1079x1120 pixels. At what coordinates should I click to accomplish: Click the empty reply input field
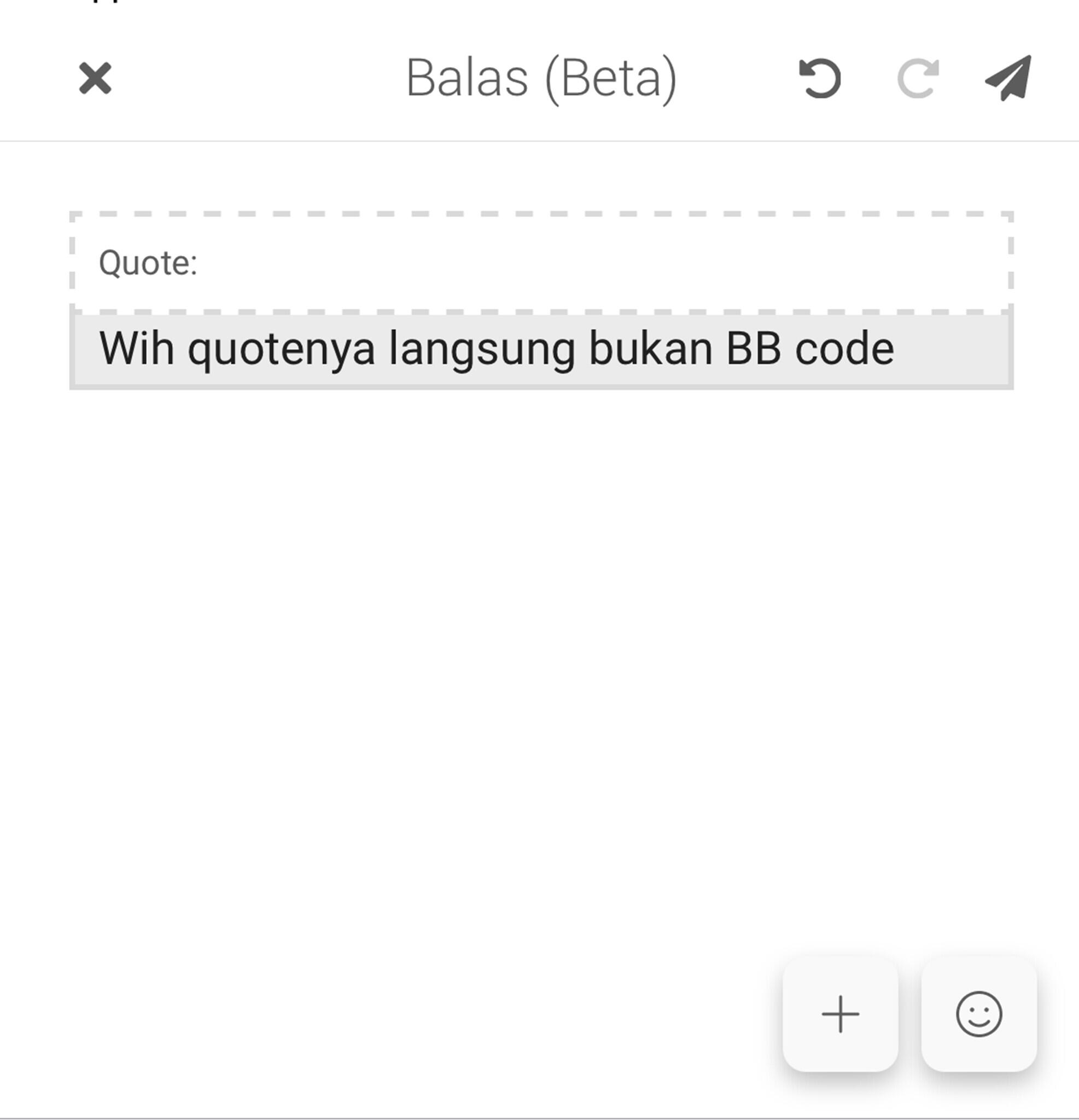[539, 450]
